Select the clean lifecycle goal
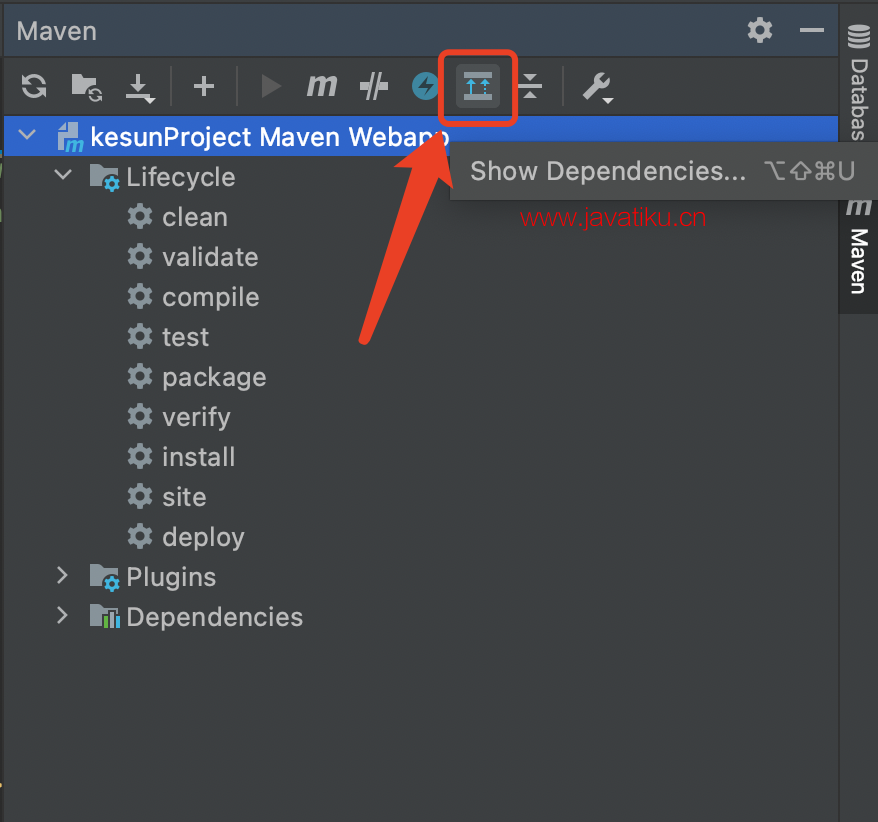This screenshot has width=878, height=822. (195, 217)
